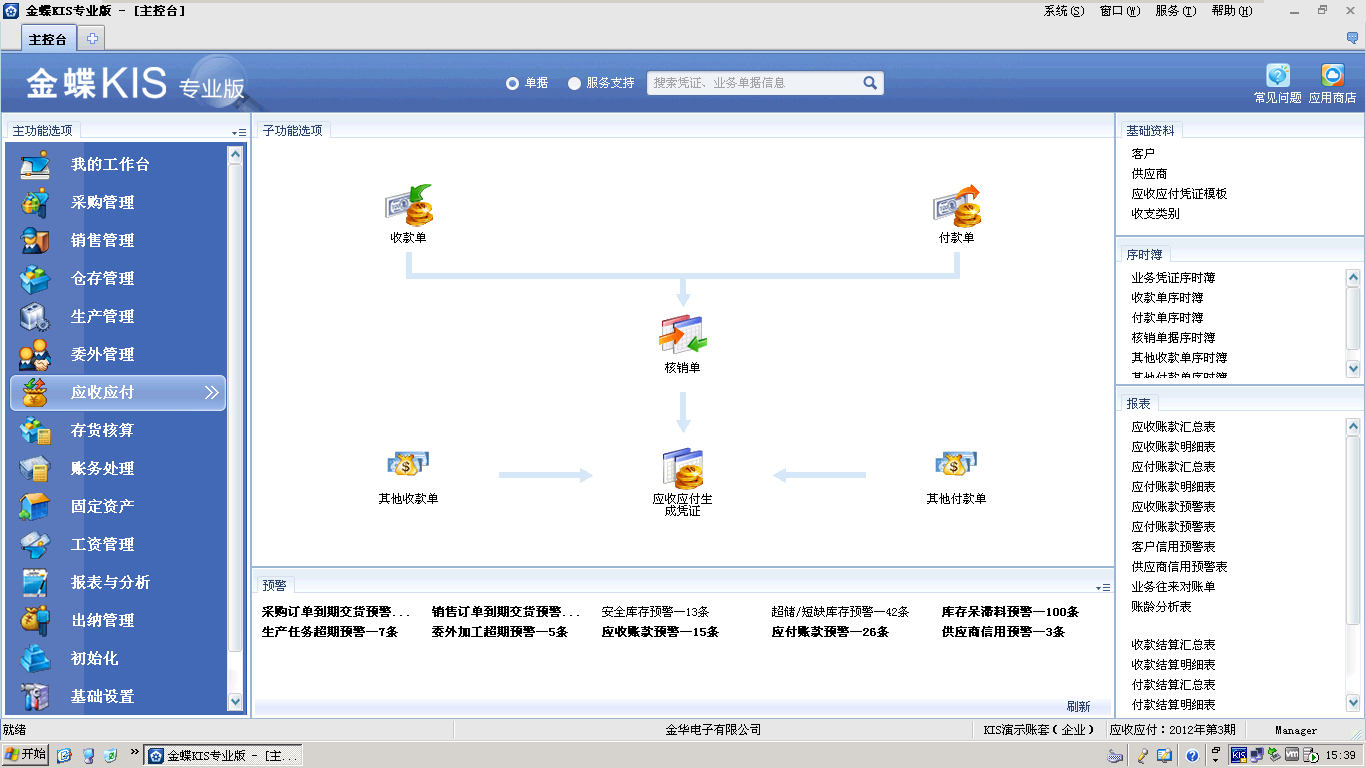The height and width of the screenshot is (768, 1366).
Task: Open 应收应付凭证模板 link
Action: (1179, 194)
